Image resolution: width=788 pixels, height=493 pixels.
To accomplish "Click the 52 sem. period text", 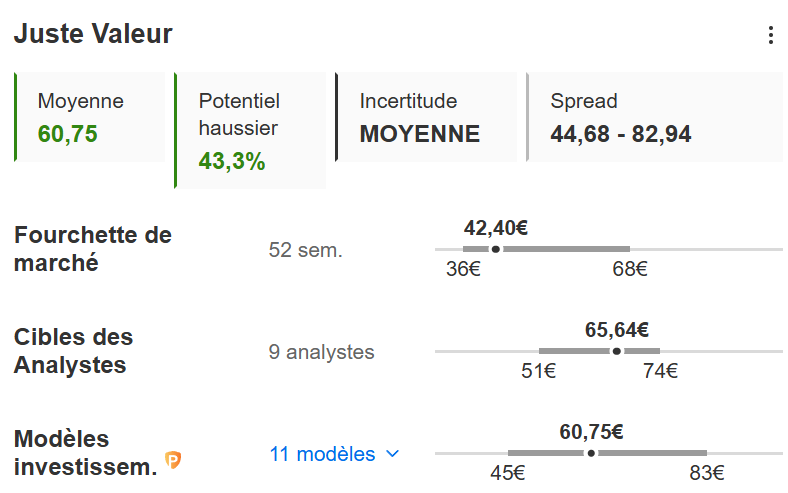I will 305,250.
